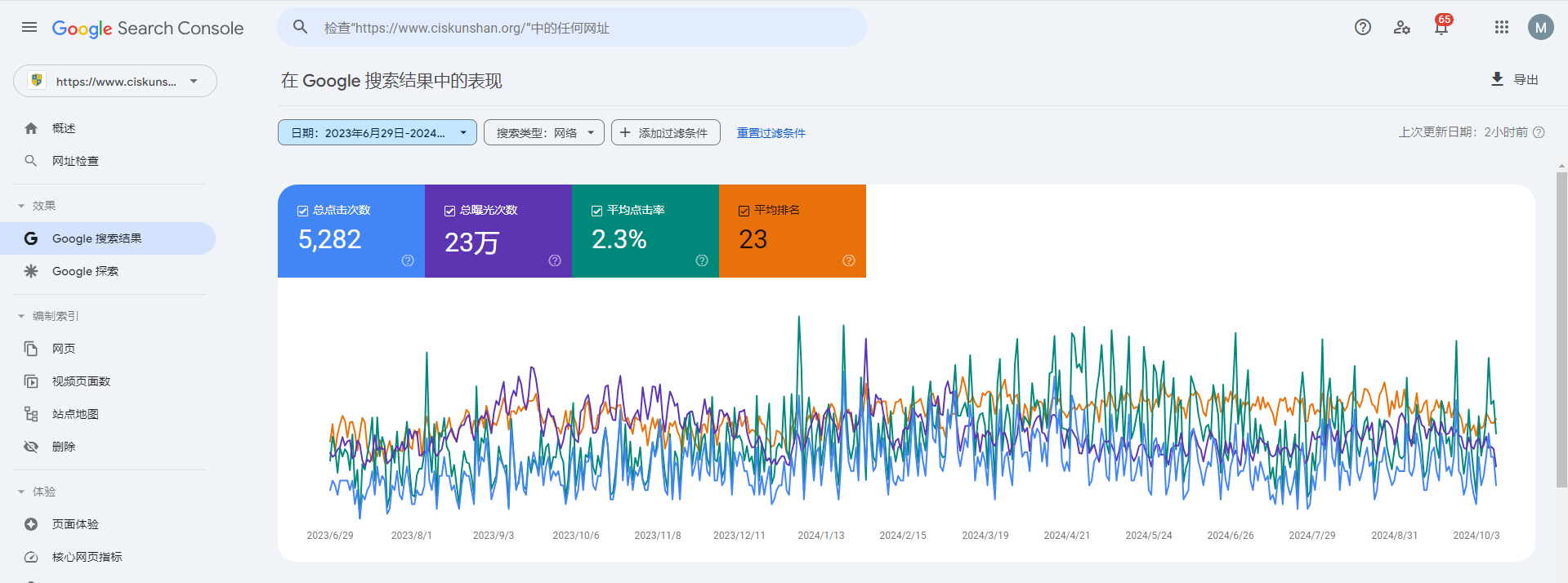The height and width of the screenshot is (583, 1568).
Task: Open 页面体验 report
Action: coord(108,524)
